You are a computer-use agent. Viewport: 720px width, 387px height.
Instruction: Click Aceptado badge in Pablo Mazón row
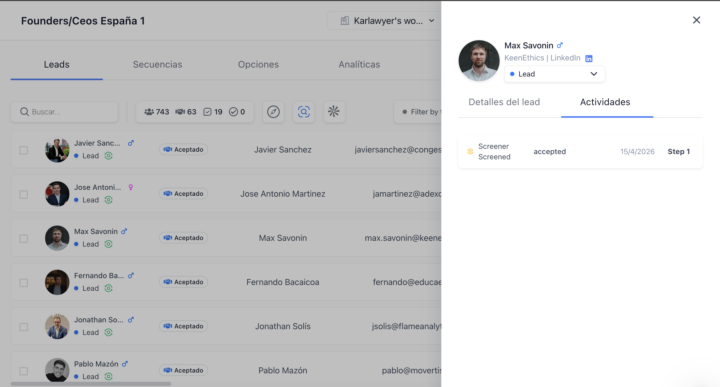coord(183,370)
